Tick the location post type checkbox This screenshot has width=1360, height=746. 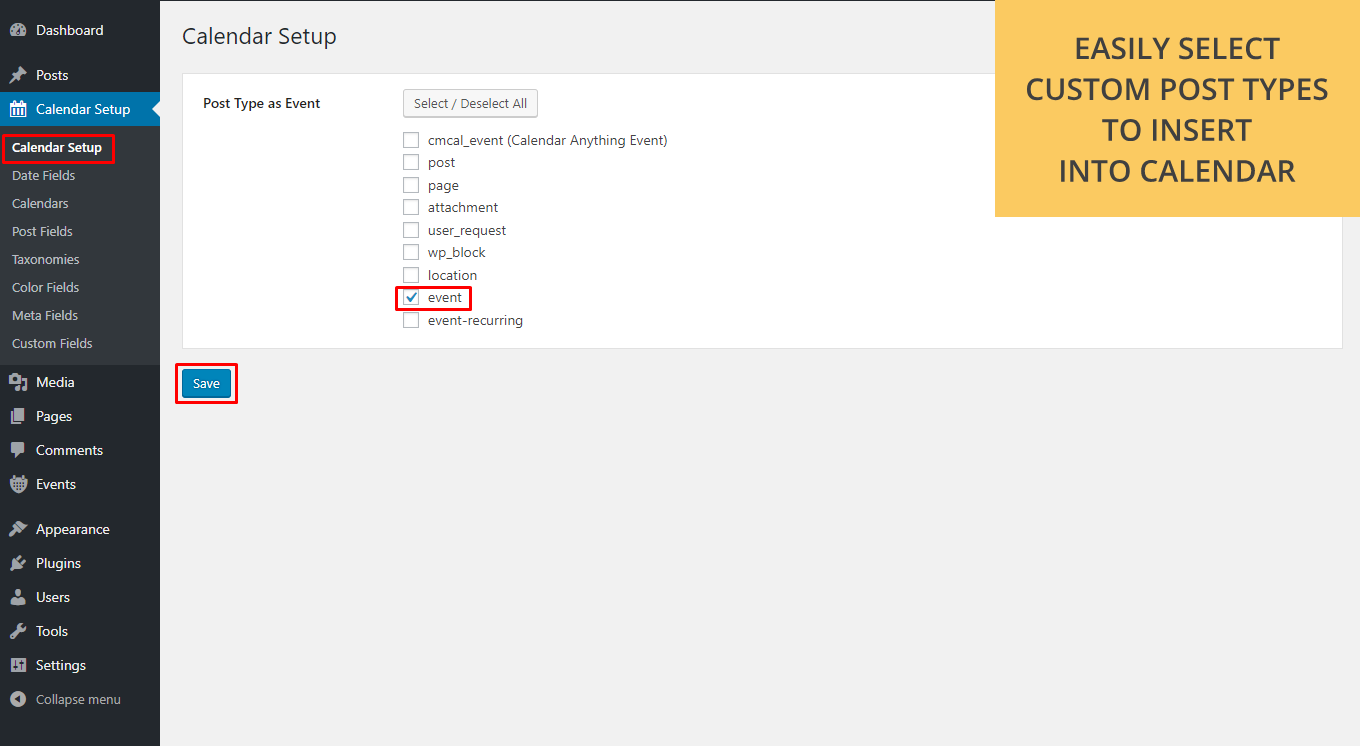coord(411,275)
